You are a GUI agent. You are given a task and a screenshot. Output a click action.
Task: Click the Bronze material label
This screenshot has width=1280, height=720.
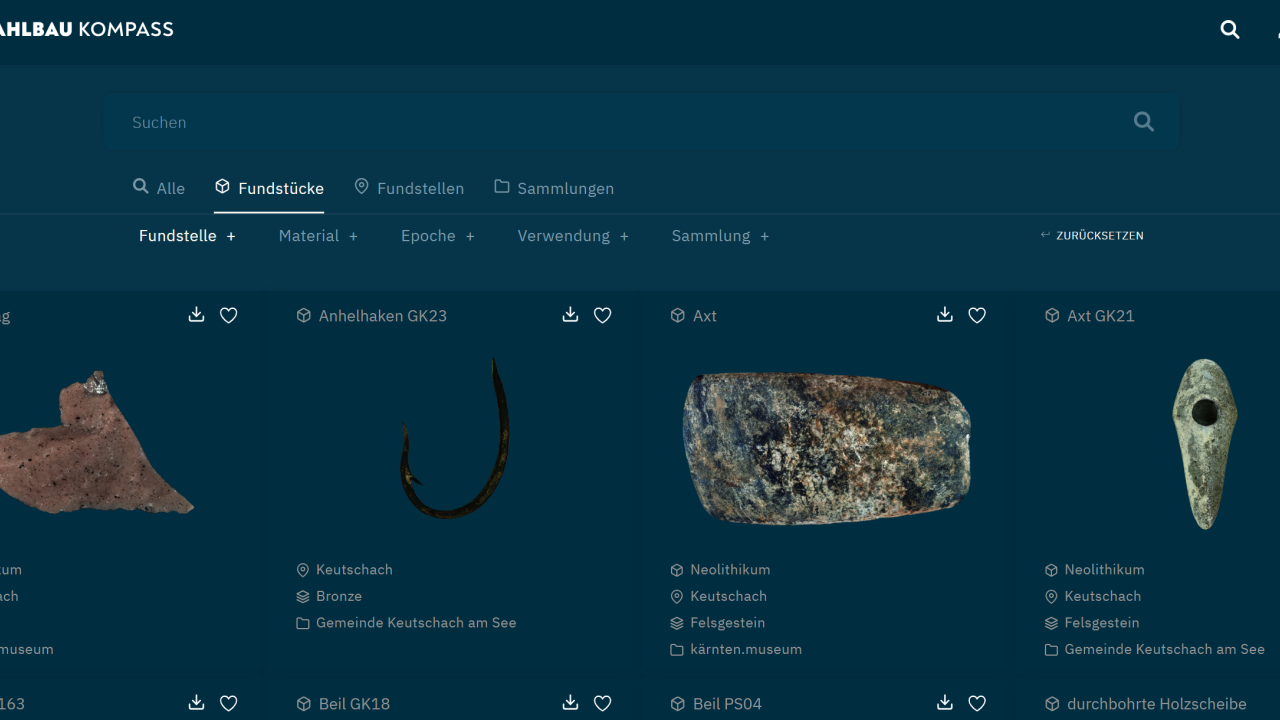tap(339, 596)
